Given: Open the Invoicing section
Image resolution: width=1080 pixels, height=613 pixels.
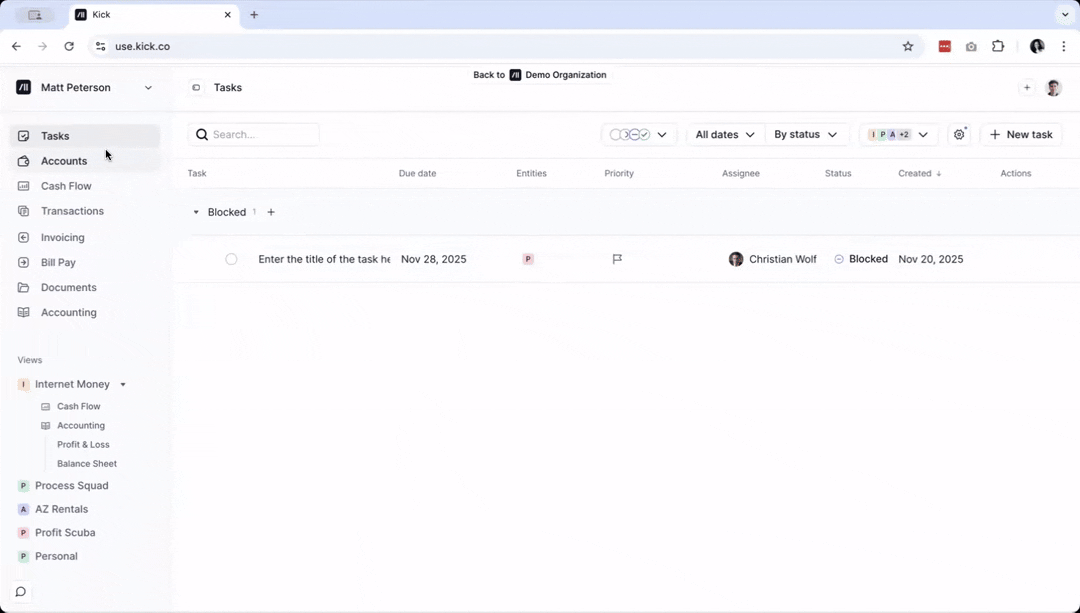Looking at the screenshot, I should click(x=62, y=237).
